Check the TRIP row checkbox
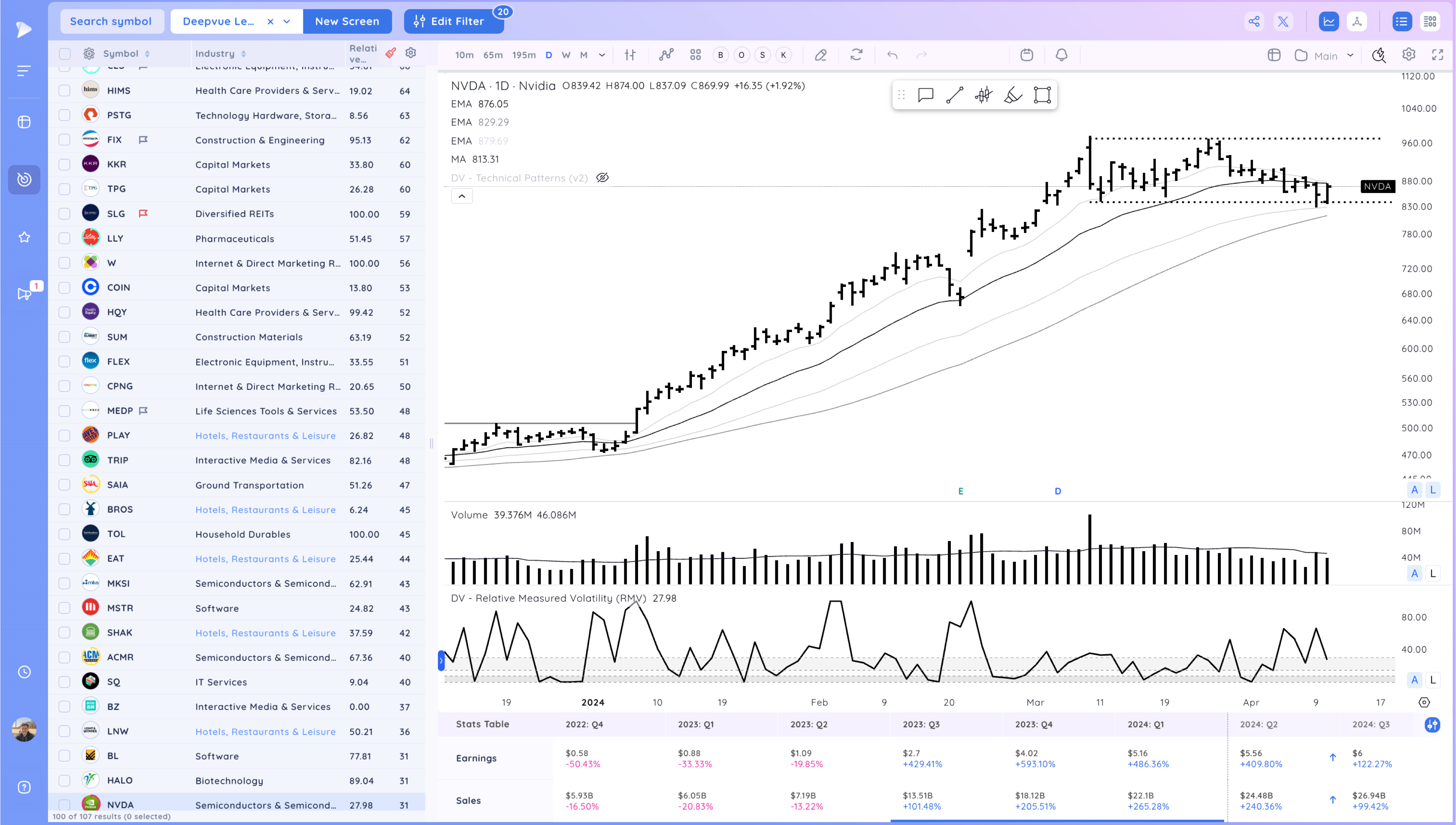 pos(64,460)
